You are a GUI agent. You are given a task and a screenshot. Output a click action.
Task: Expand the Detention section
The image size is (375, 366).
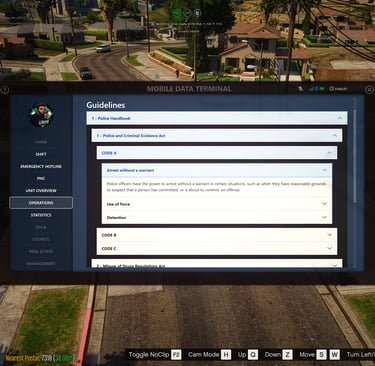click(217, 217)
